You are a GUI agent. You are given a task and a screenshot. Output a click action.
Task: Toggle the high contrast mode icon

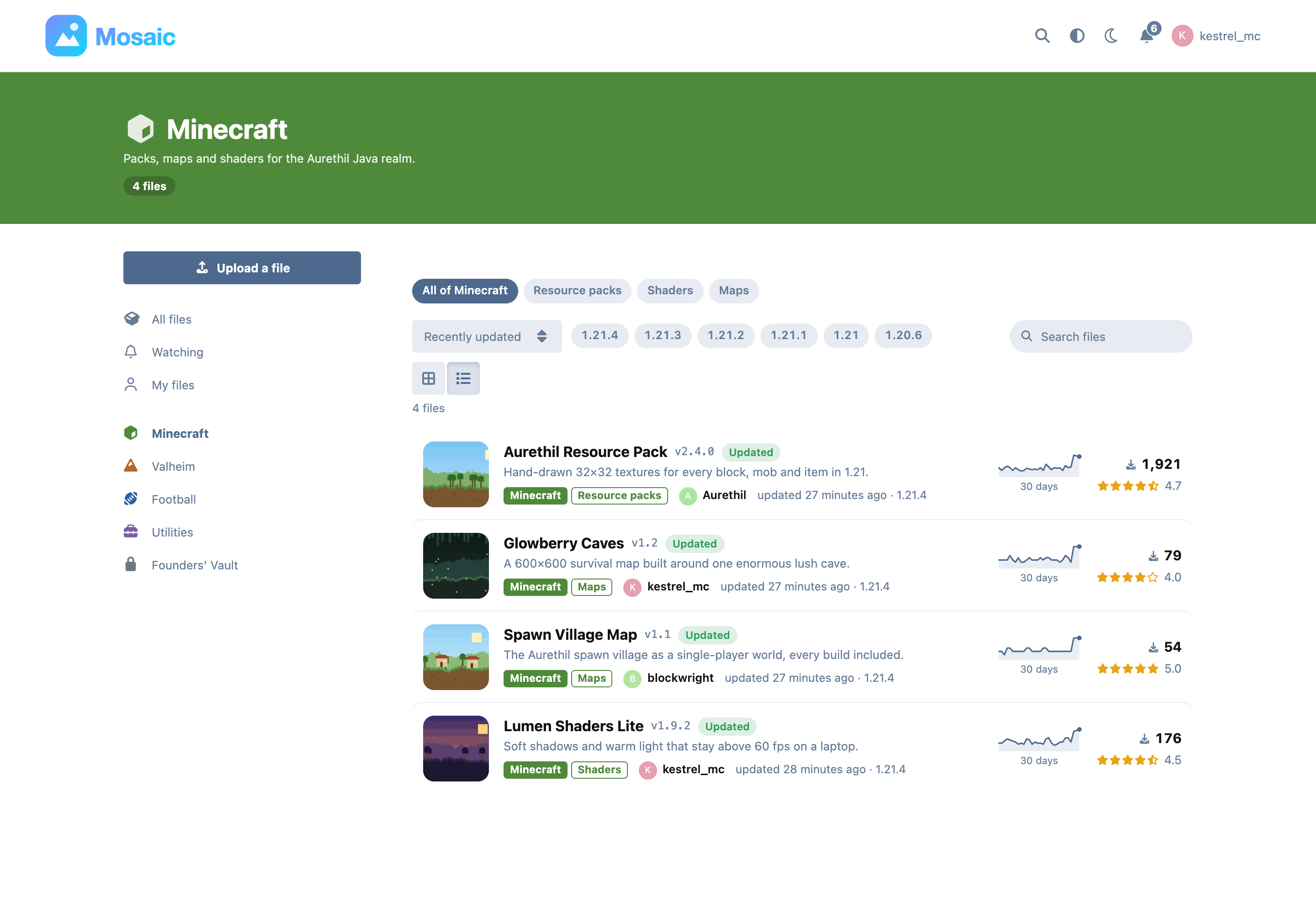pyautogui.click(x=1077, y=36)
